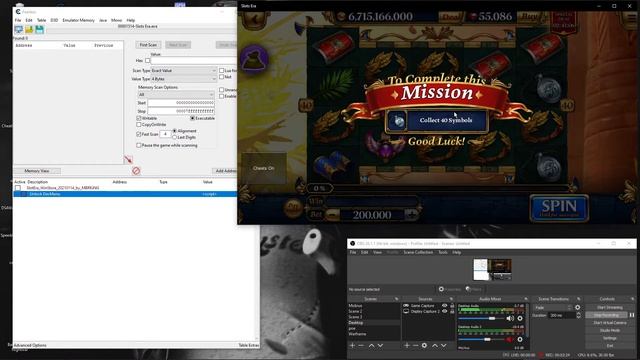Remove the selected source in OBS

(x=415, y=345)
